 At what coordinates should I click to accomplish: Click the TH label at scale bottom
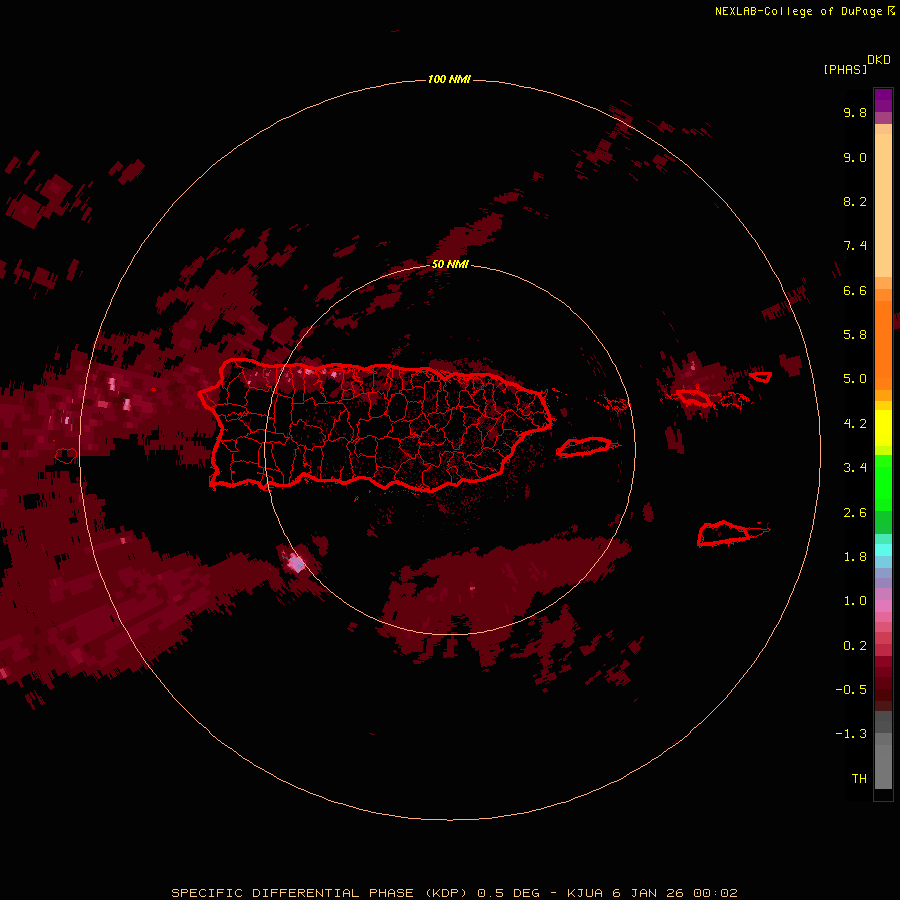(x=859, y=779)
